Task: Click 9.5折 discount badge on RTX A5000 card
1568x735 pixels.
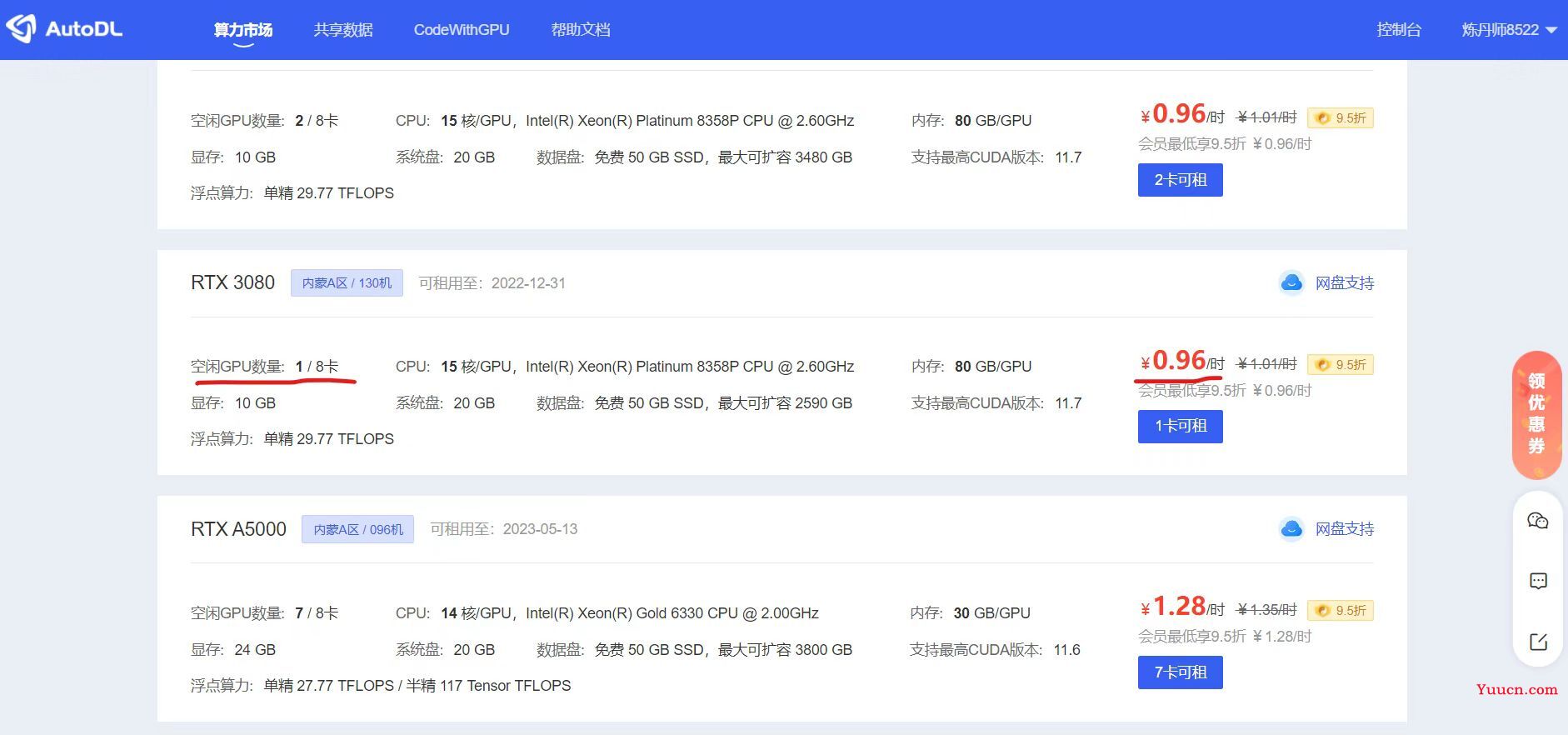Action: pos(1341,610)
